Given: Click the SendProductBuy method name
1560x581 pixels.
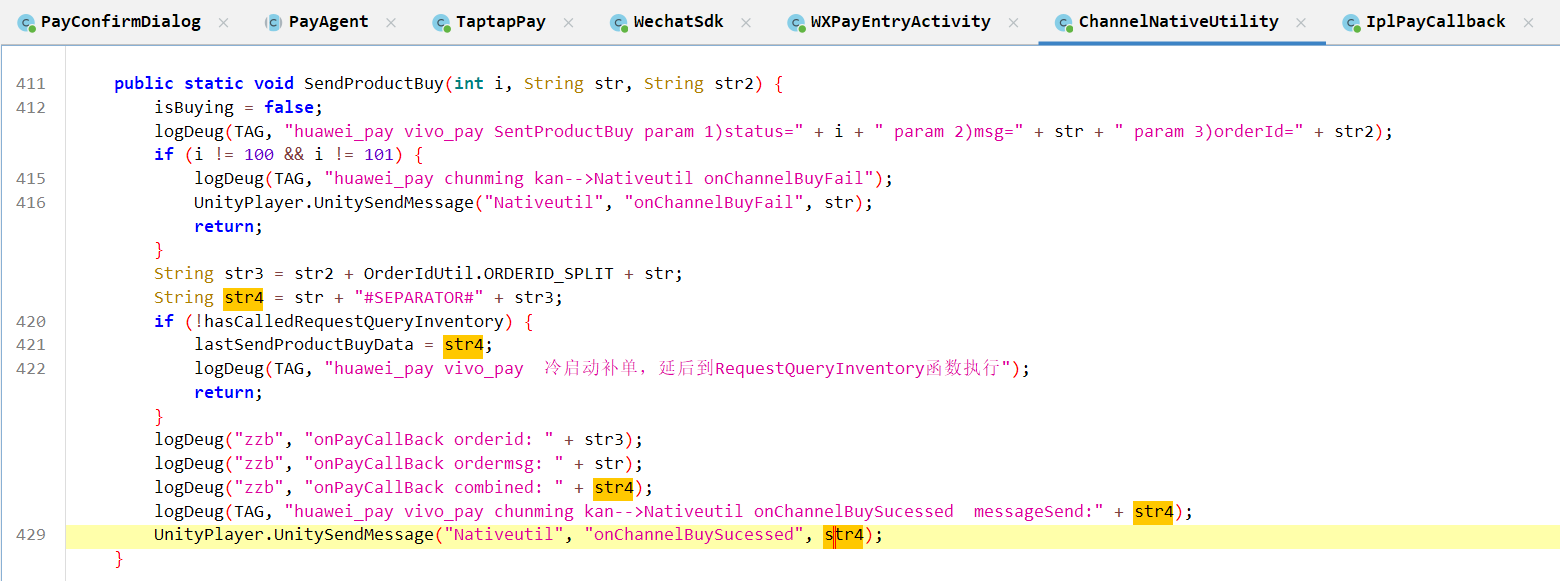Looking at the screenshot, I should pos(373,84).
